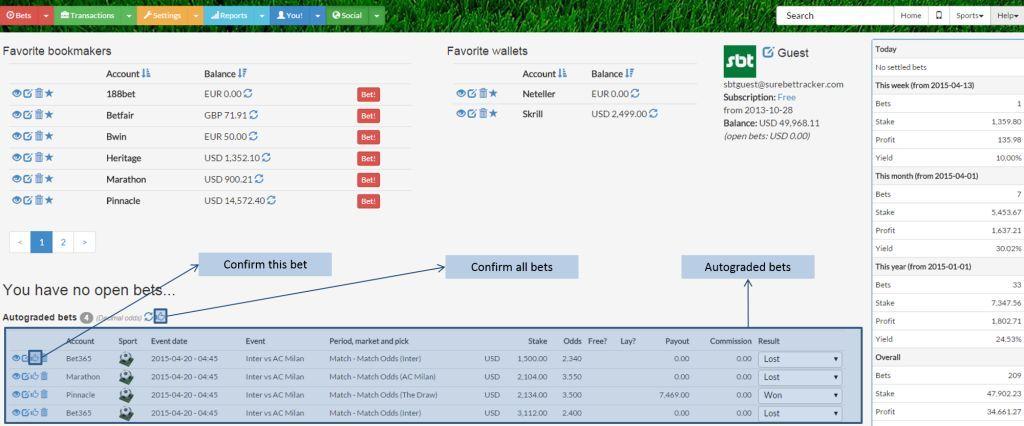
Task: Delete the Bwin bookmaker account
Action: pyautogui.click(x=39, y=136)
